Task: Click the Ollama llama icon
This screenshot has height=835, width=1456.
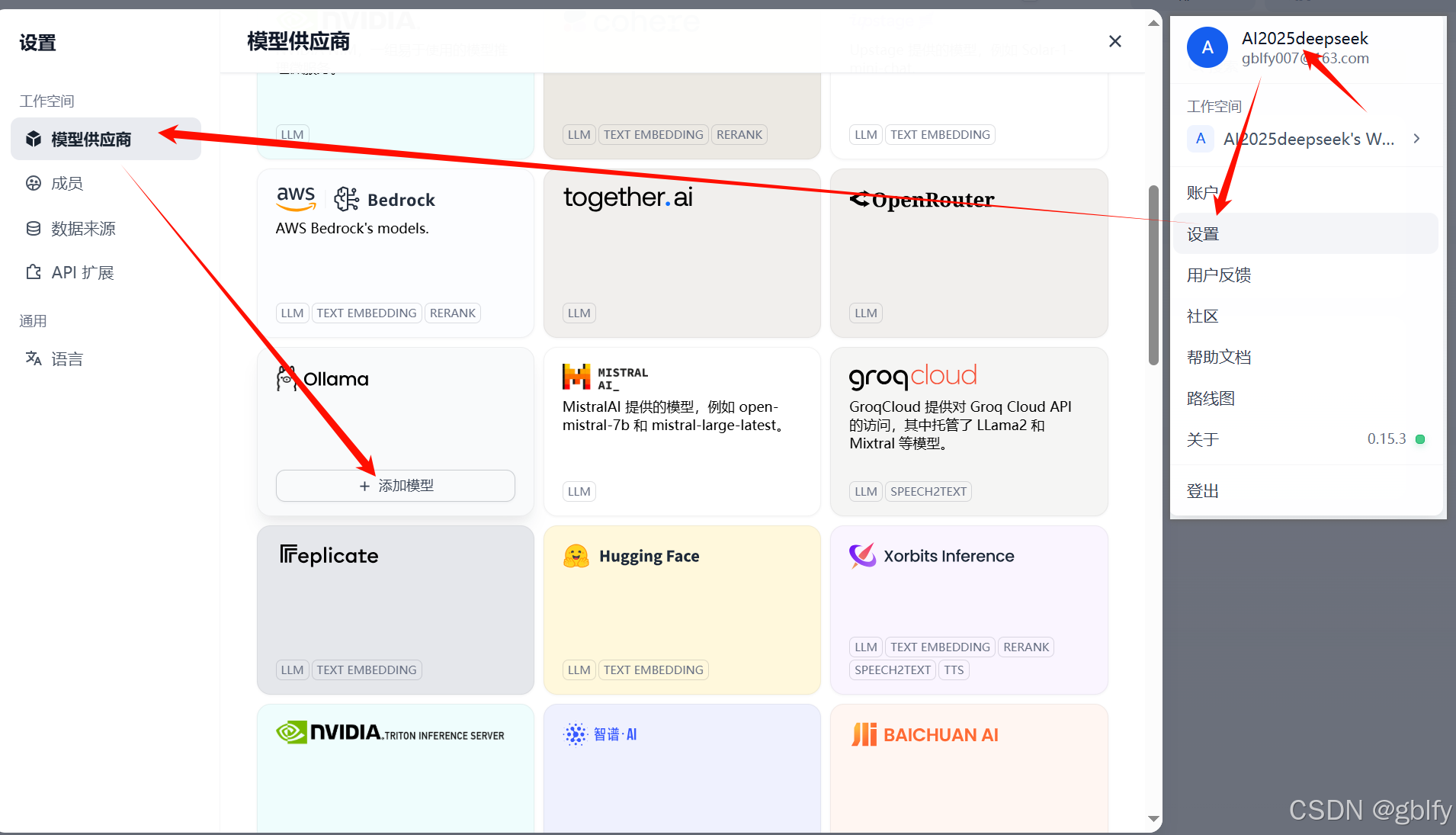Action: coord(287,378)
